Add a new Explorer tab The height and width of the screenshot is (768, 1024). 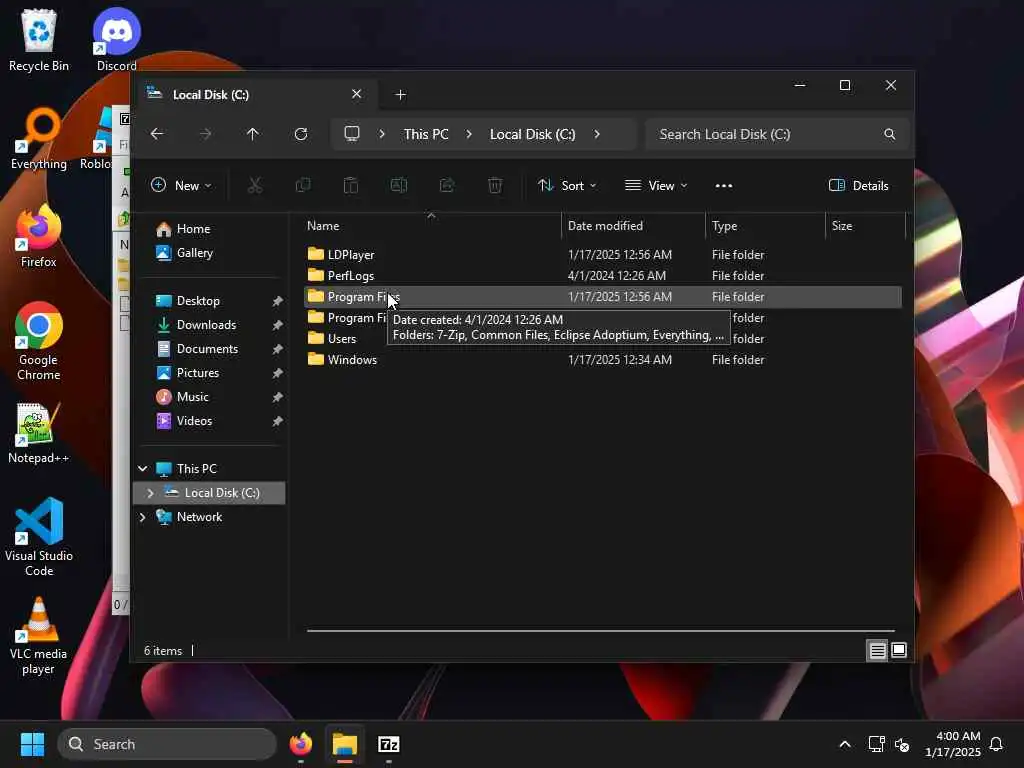coord(400,95)
